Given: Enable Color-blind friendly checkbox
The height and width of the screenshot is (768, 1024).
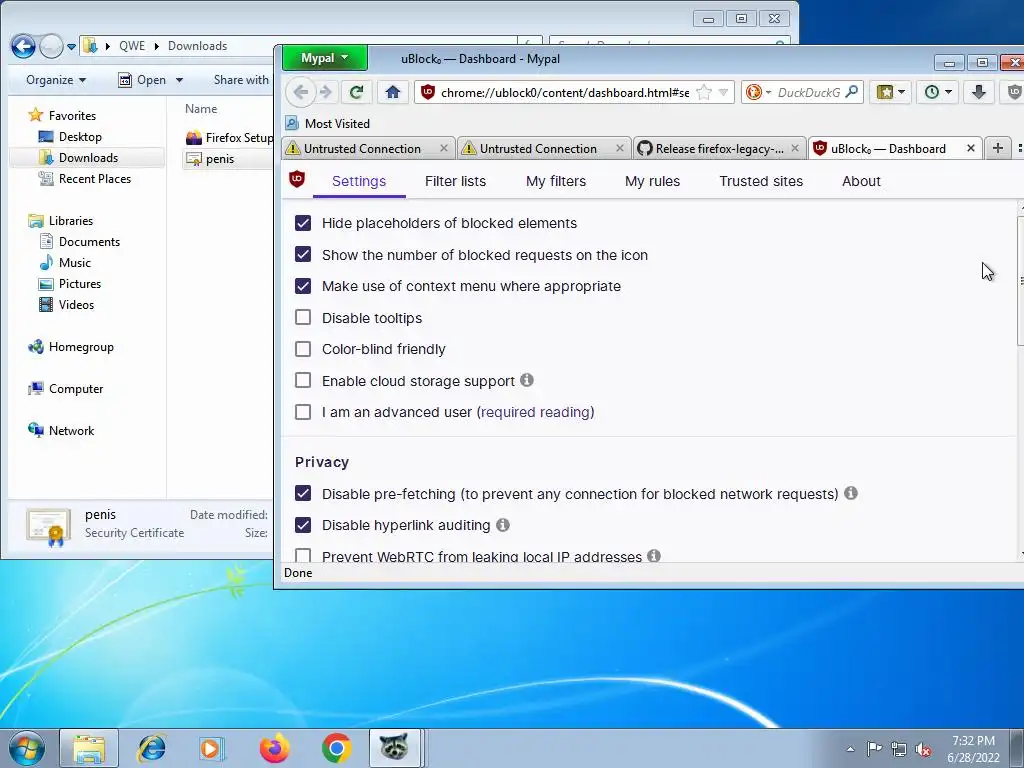Looking at the screenshot, I should (x=303, y=349).
